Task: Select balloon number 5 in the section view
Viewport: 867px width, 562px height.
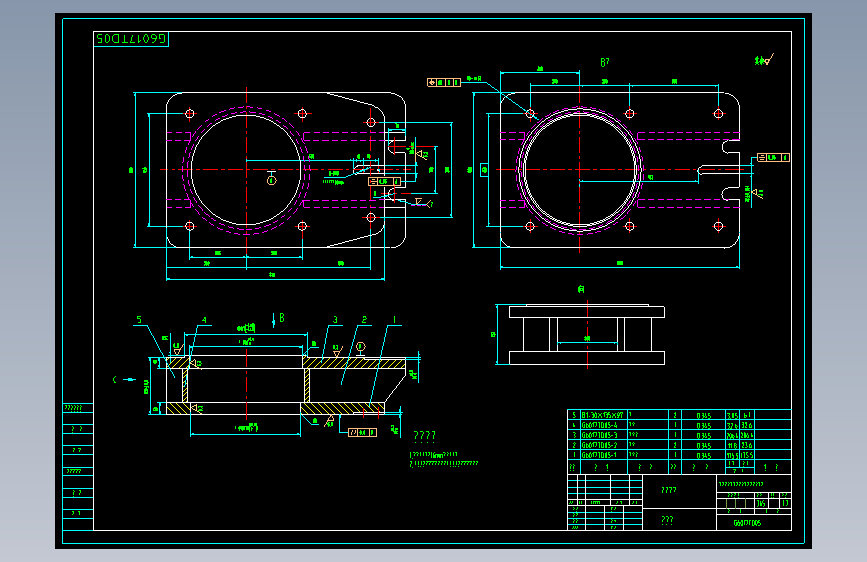Action: [x=139, y=320]
